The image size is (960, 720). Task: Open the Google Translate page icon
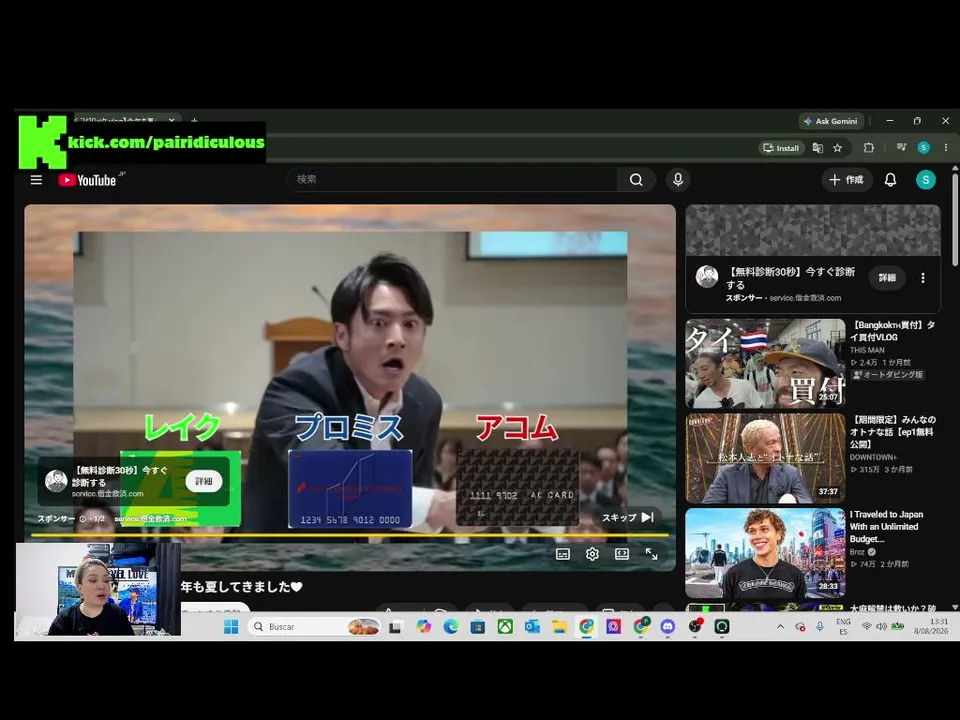[x=817, y=148]
